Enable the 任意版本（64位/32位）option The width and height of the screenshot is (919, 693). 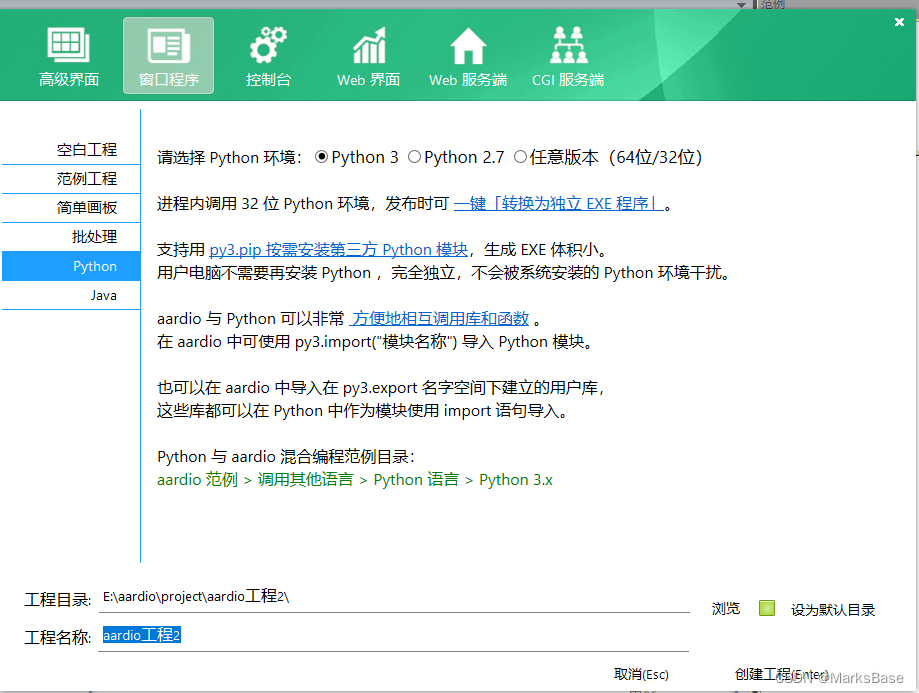point(519,156)
